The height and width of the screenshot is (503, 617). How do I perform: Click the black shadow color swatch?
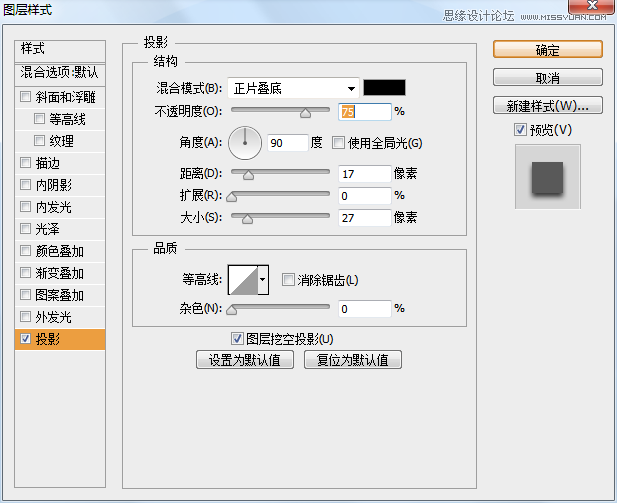384,87
